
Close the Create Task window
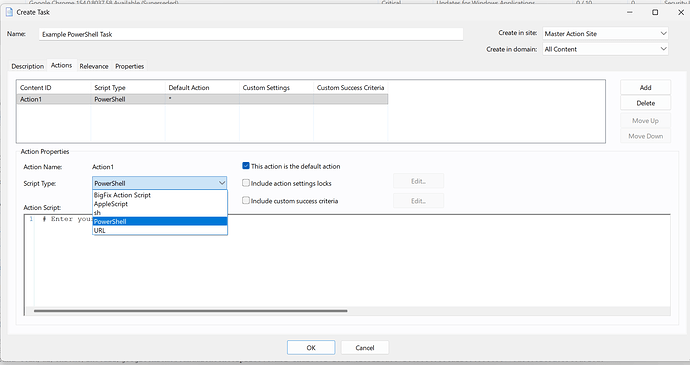[x=680, y=12]
